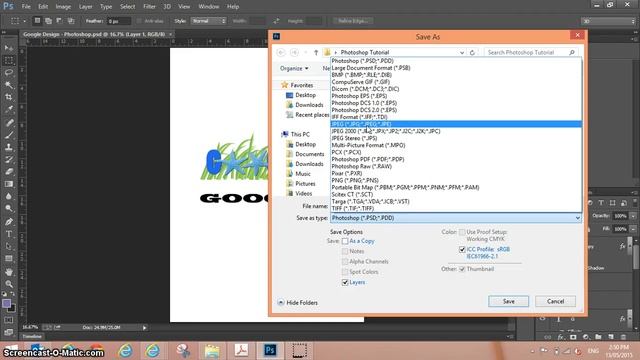The height and width of the screenshot is (360, 640).
Task: Toggle the Notes checkbox
Action: (345, 251)
